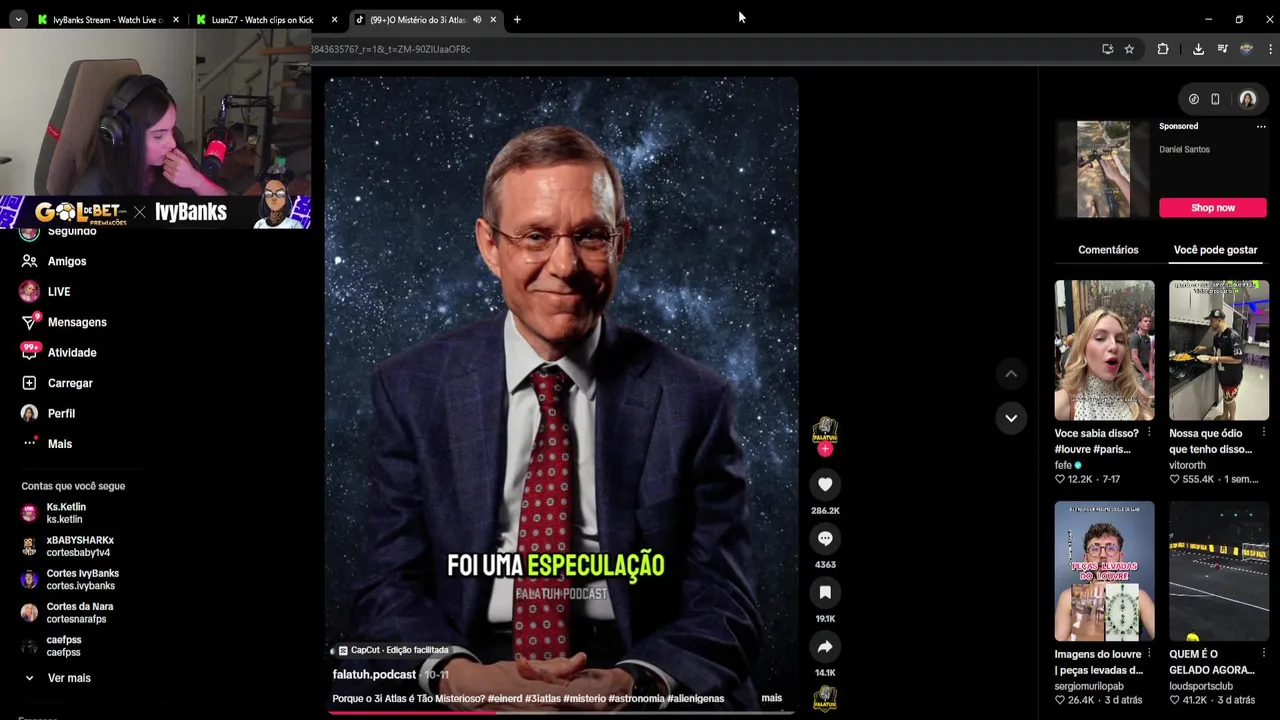This screenshot has width=1280, height=720.
Task: Open the media controls icon in browser toolbar
Action: [1222, 49]
